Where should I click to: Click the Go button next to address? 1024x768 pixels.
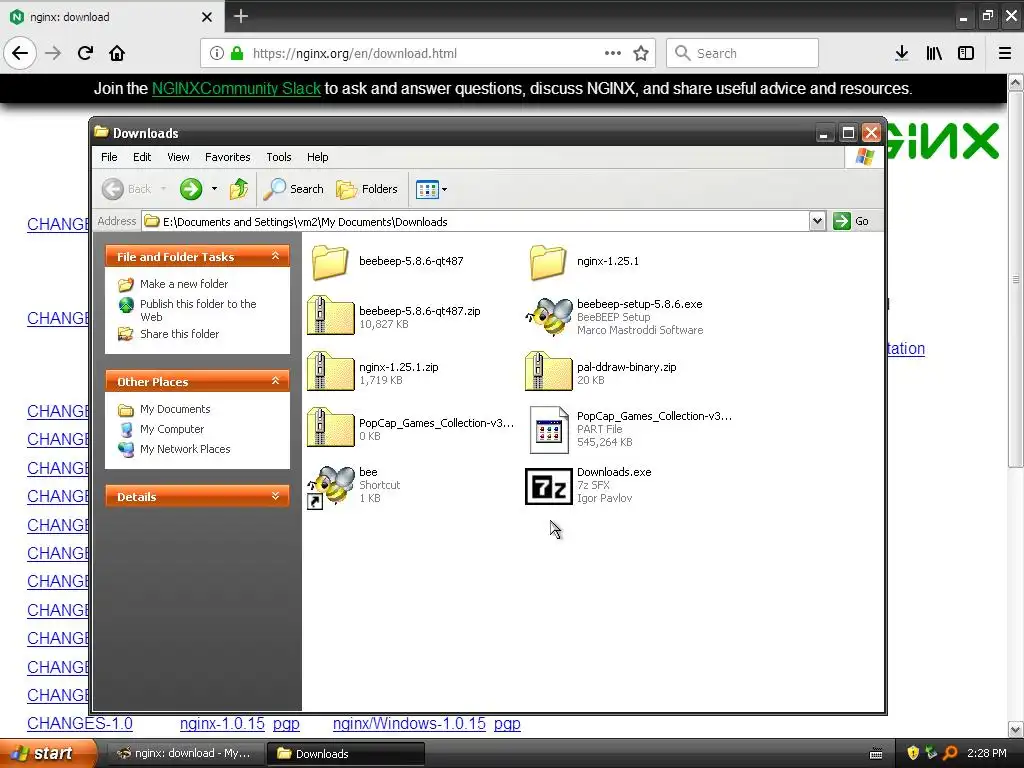click(x=852, y=221)
